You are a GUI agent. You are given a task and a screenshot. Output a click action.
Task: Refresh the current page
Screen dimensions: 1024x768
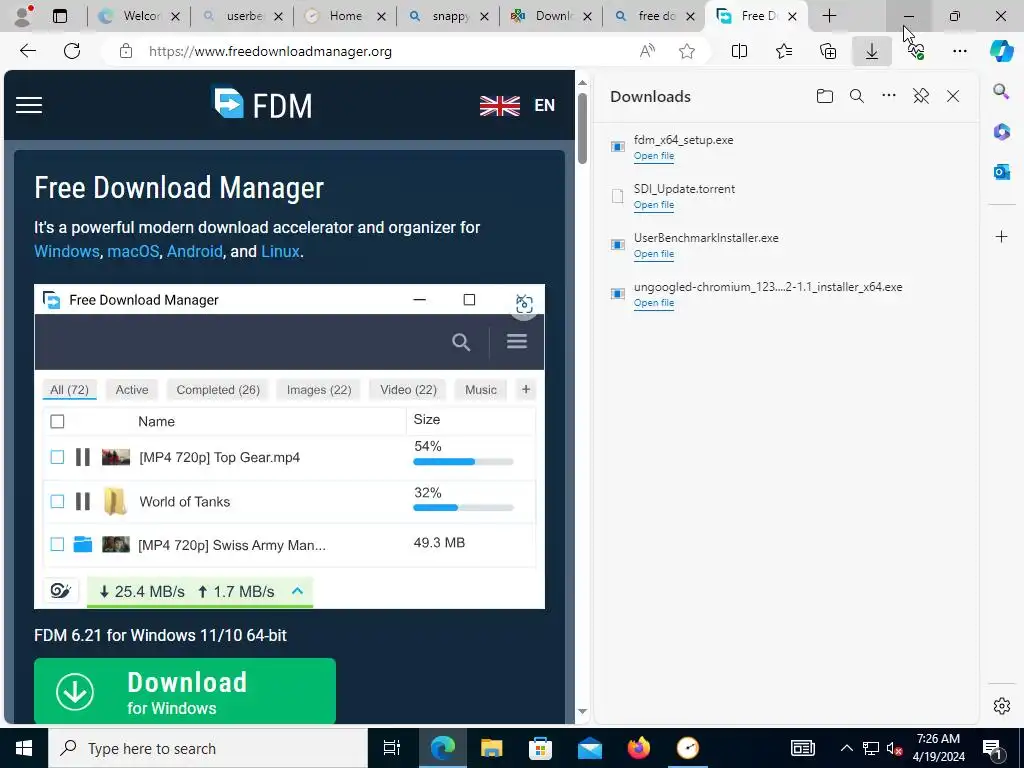[x=72, y=51]
